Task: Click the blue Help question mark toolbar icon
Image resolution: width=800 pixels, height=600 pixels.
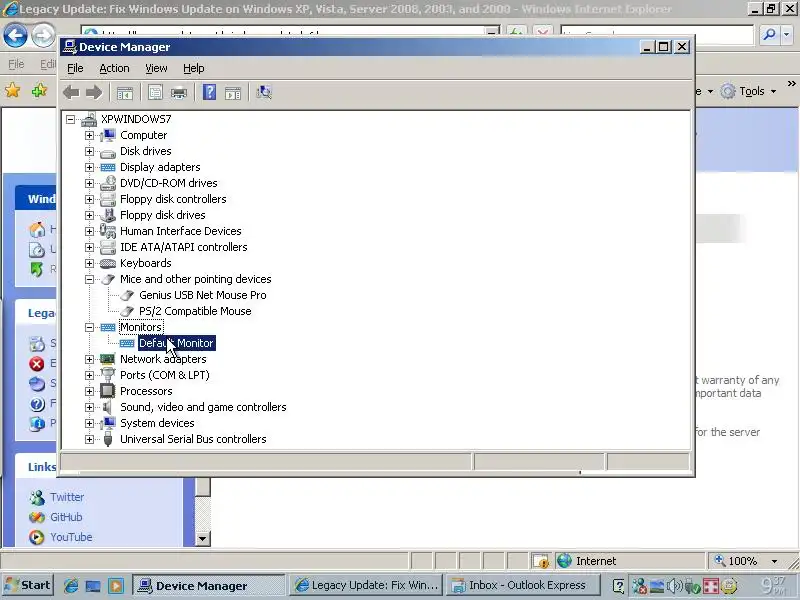Action: (x=209, y=93)
